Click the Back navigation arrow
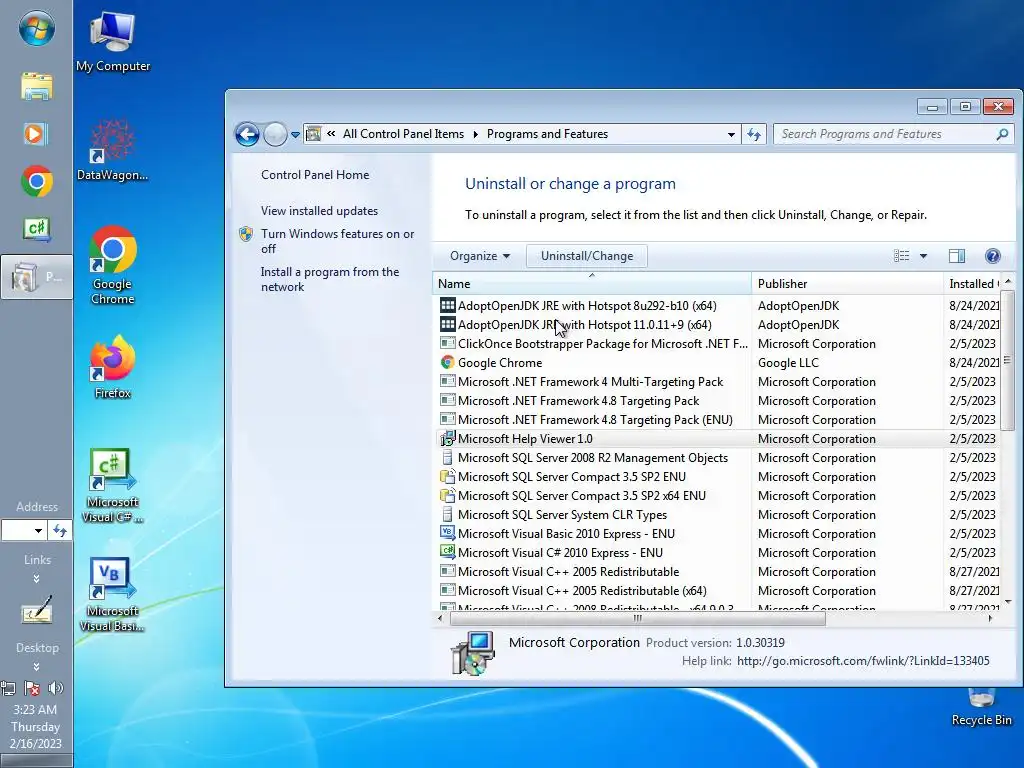Screen dimensions: 1024x768 pyautogui.click(x=247, y=135)
